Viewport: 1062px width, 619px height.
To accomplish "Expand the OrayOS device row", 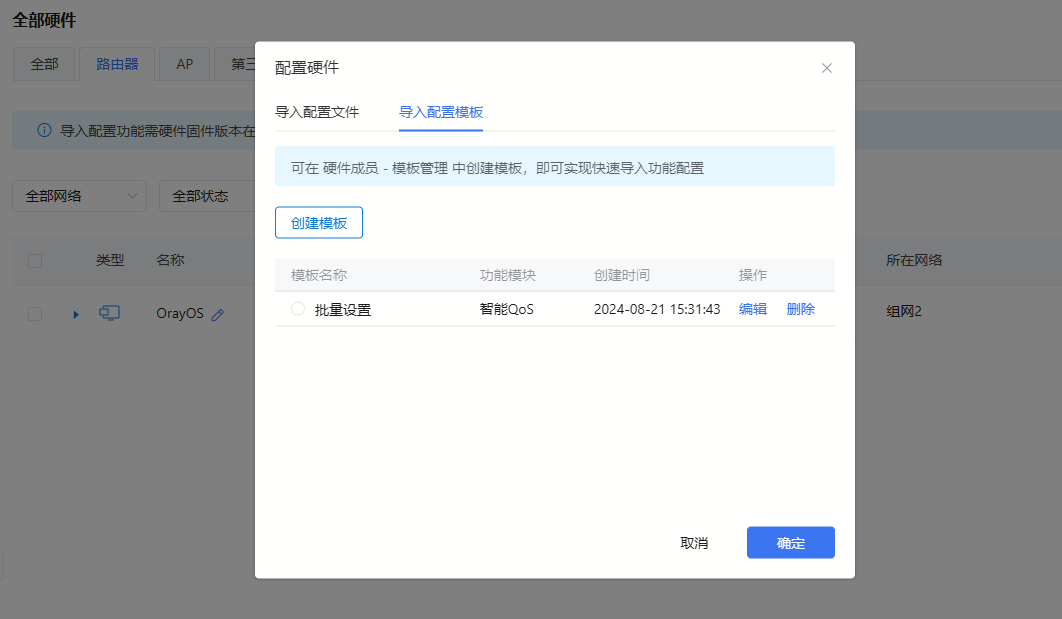I will (75, 312).
